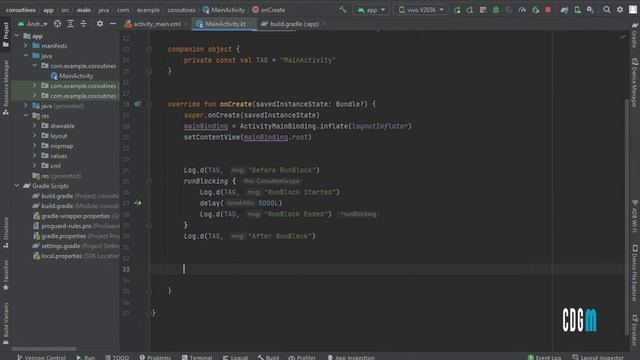This screenshot has height=360, width=640.
Task: Collapse the Gradle Scripts node
Action: pos(17,186)
